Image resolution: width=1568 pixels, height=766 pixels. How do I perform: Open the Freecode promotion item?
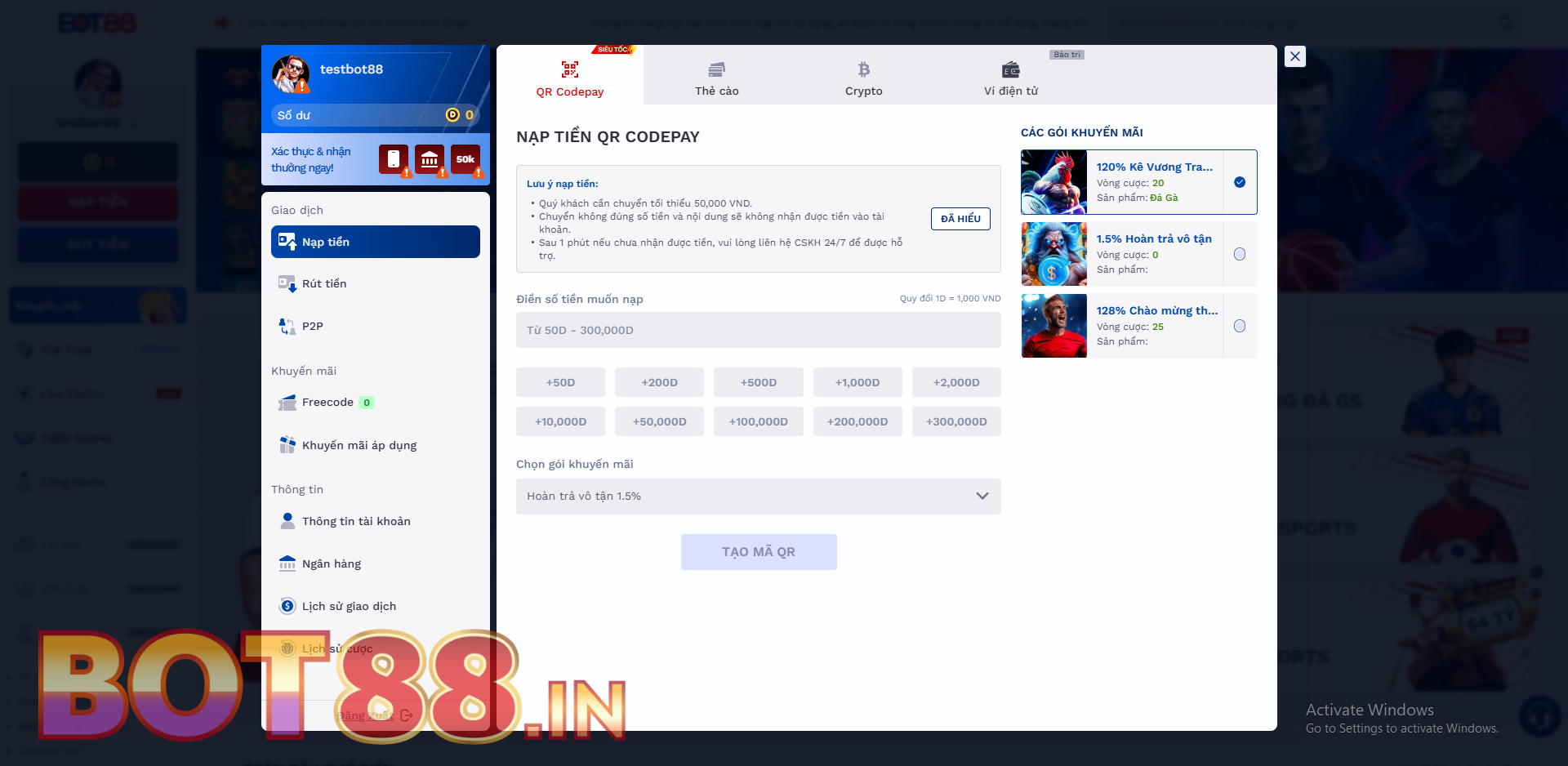coord(327,403)
